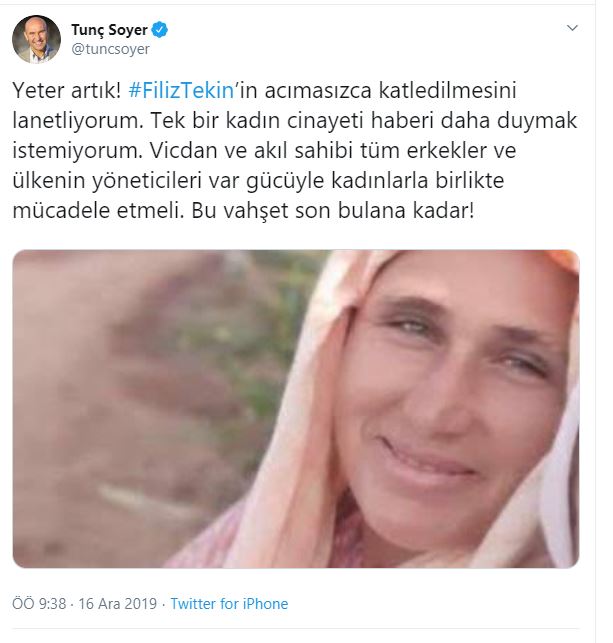Open the Twitter for iPhone source link
The width and height of the screenshot is (613, 643).
pyautogui.click(x=229, y=604)
